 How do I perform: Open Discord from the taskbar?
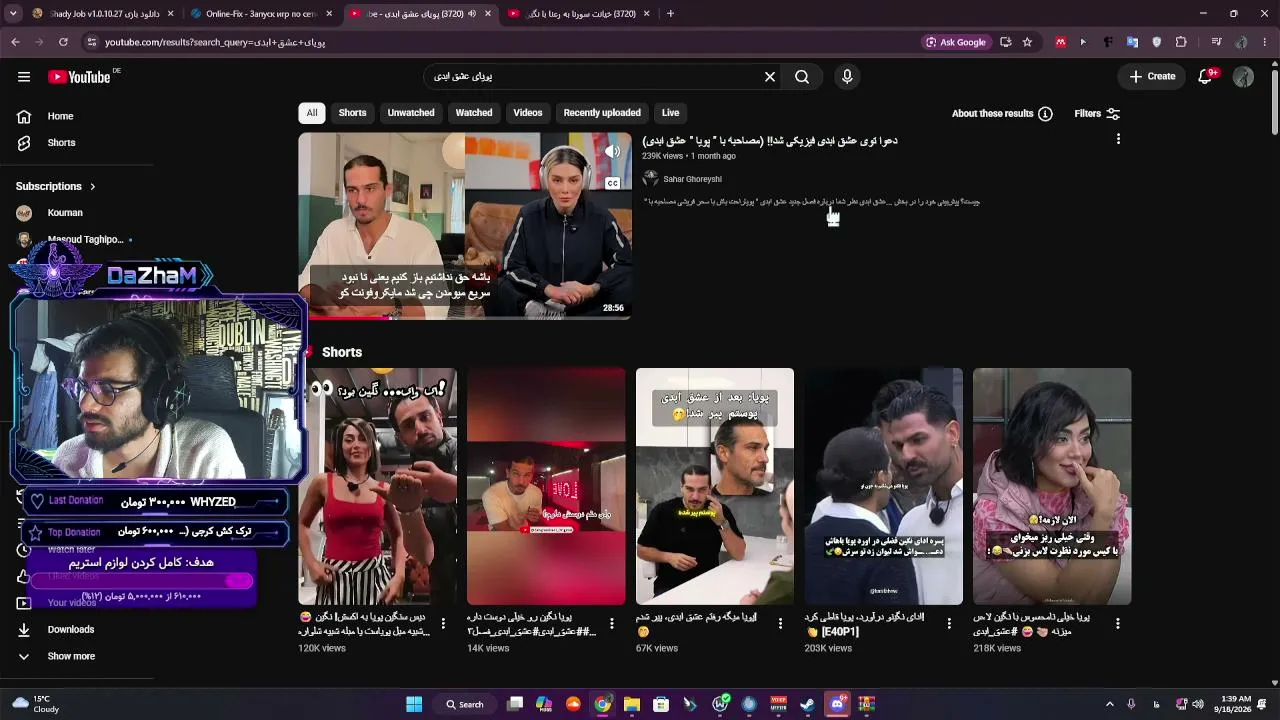(x=838, y=705)
